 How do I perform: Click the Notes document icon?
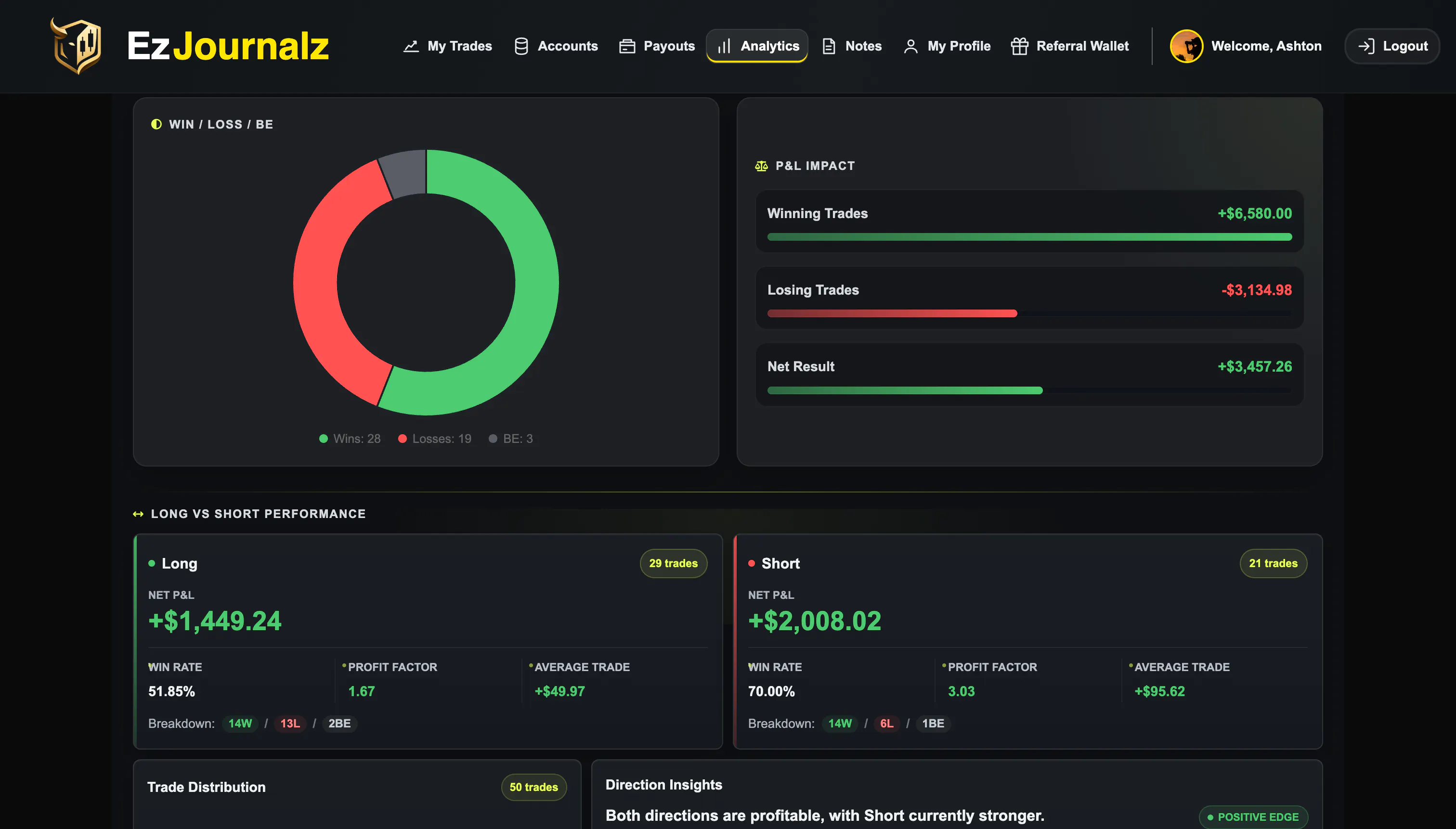[829, 46]
